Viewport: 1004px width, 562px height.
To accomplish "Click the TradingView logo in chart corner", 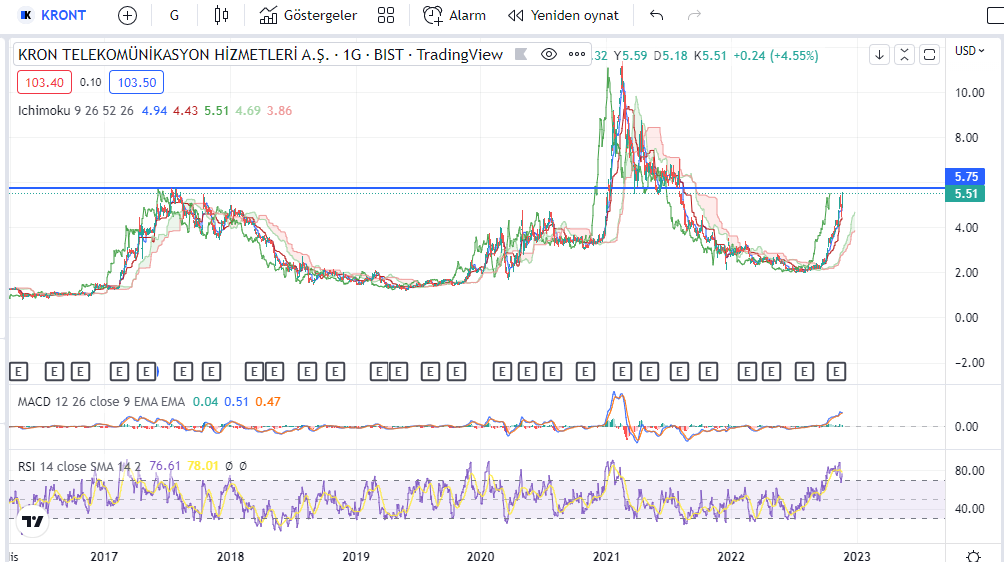I will point(33,521).
